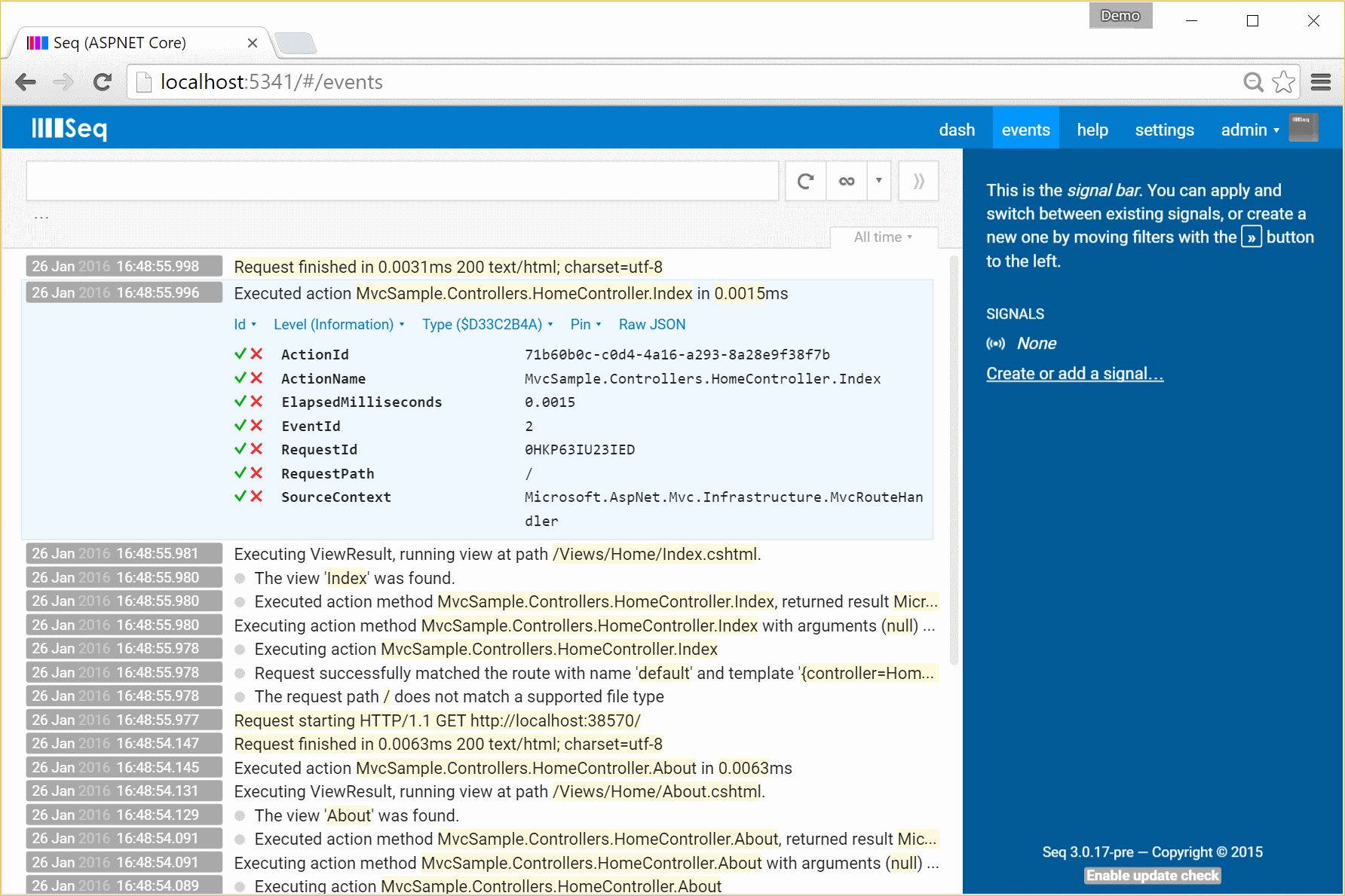This screenshot has height=896, width=1345.
Task: Exclude RequestId with red X
Action: 256,448
